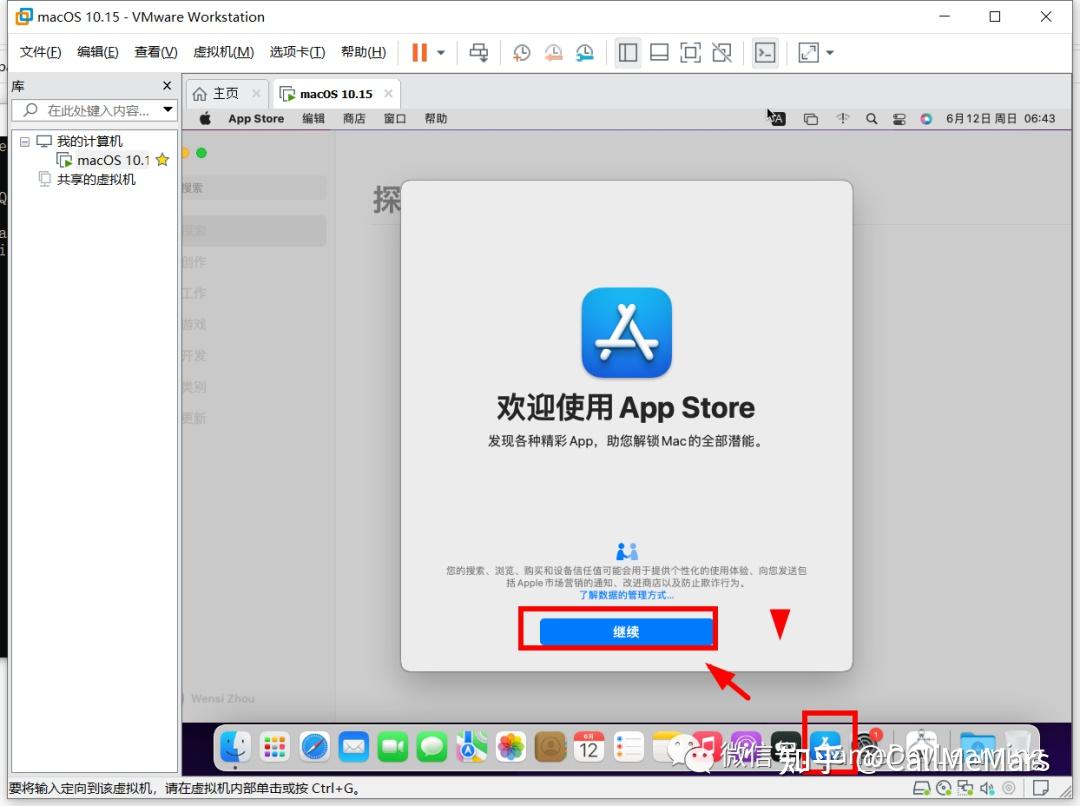Toggle favorite star on macOS 10.15
This screenshot has width=1080, height=806.
pyautogui.click(x=163, y=160)
